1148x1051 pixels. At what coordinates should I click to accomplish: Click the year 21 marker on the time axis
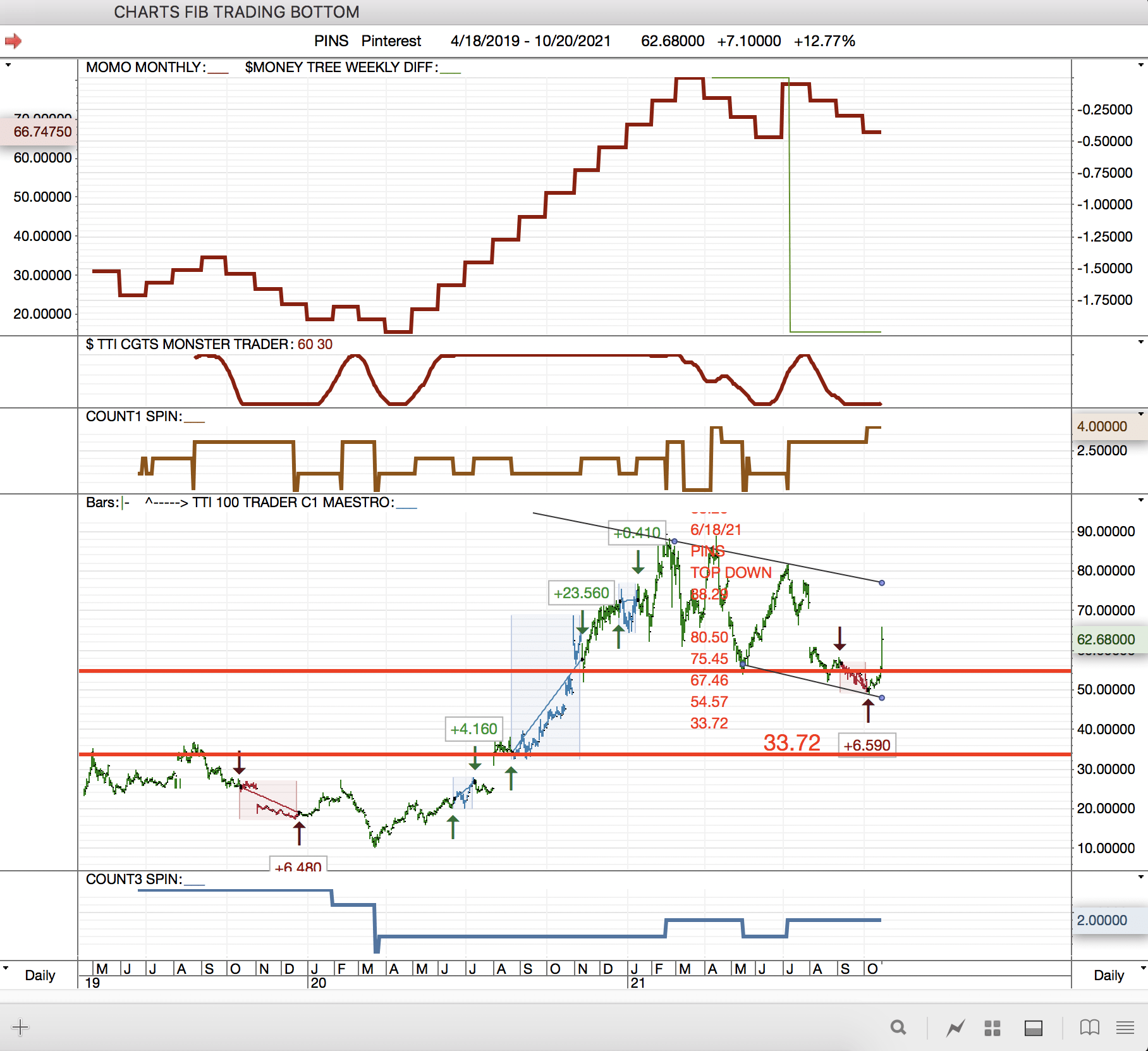coord(637,983)
